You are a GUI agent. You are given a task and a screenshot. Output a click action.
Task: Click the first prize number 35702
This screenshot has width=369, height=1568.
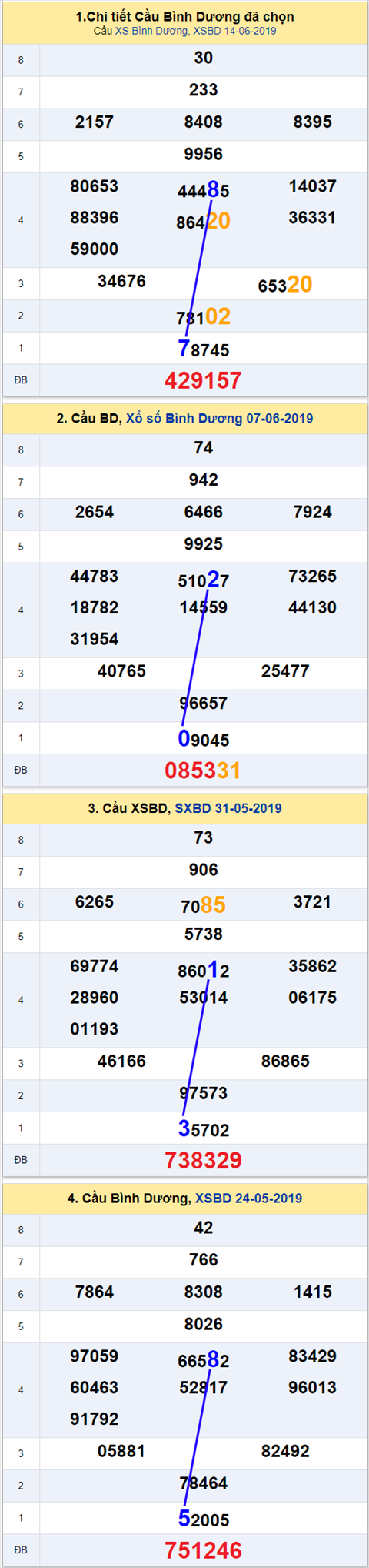click(204, 1129)
